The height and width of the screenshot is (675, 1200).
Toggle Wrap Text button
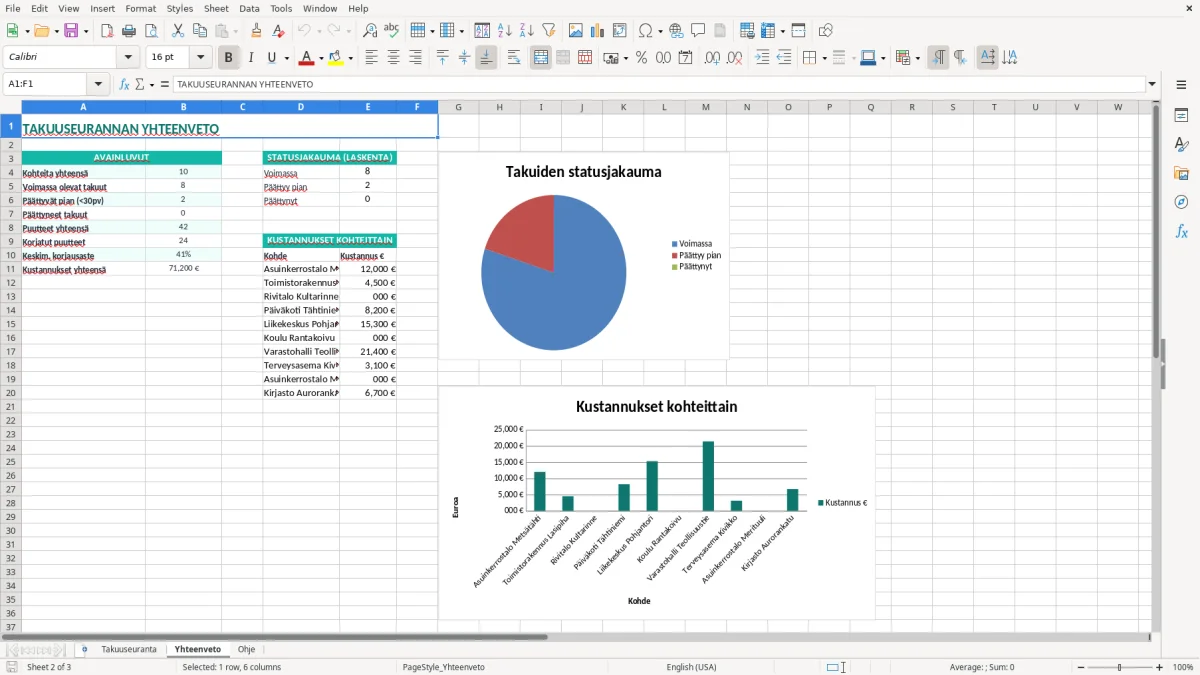pos(513,58)
